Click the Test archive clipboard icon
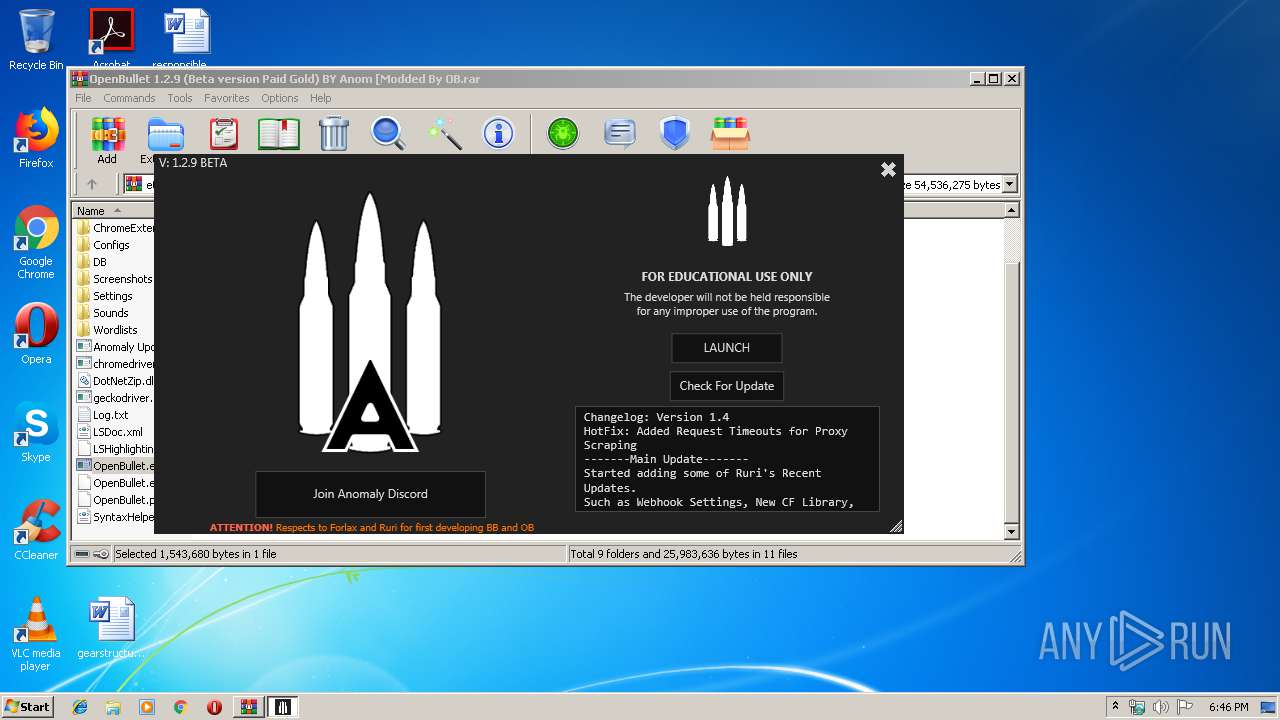This screenshot has width=1280, height=720. pos(223,133)
